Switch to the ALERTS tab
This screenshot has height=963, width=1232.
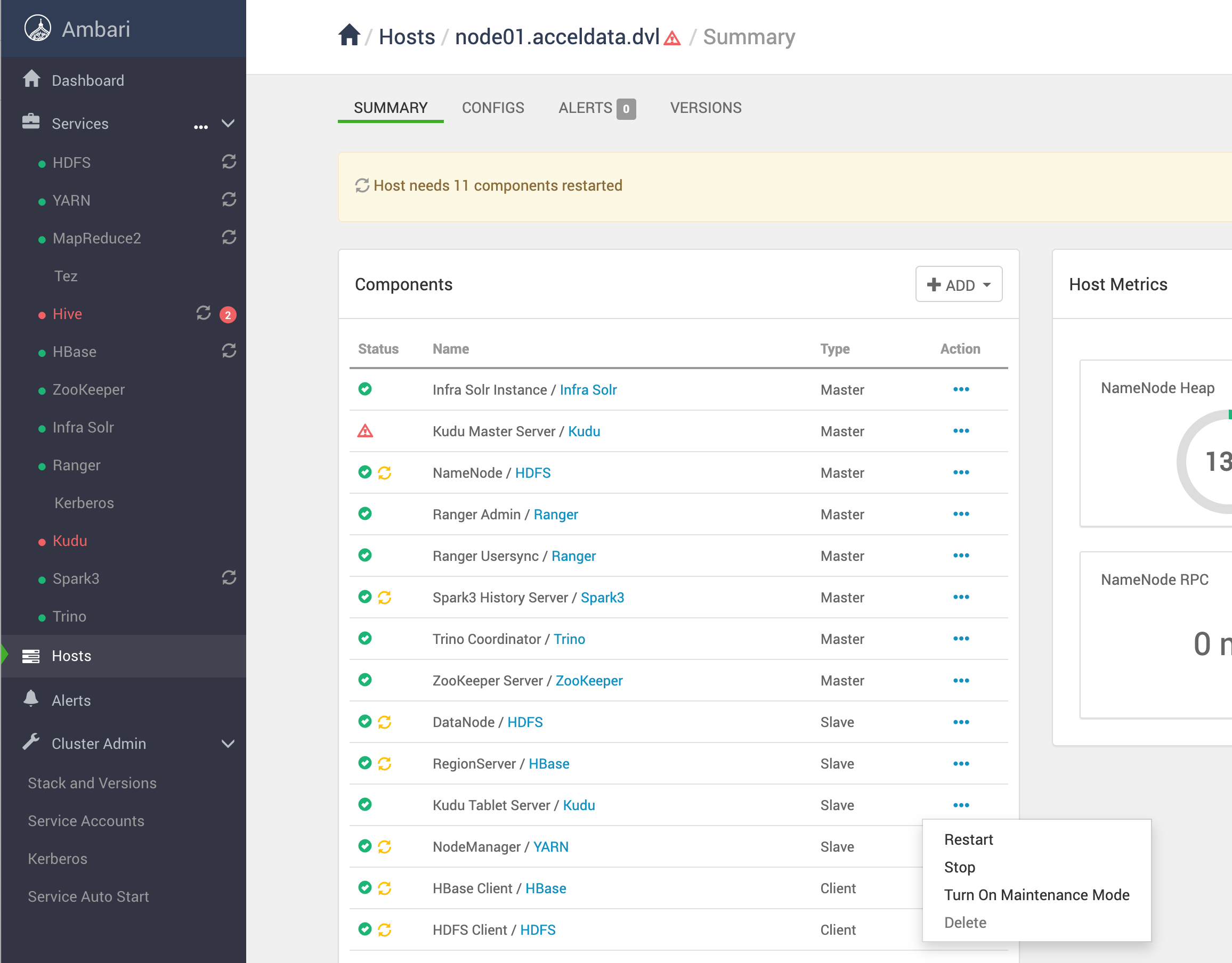point(597,108)
